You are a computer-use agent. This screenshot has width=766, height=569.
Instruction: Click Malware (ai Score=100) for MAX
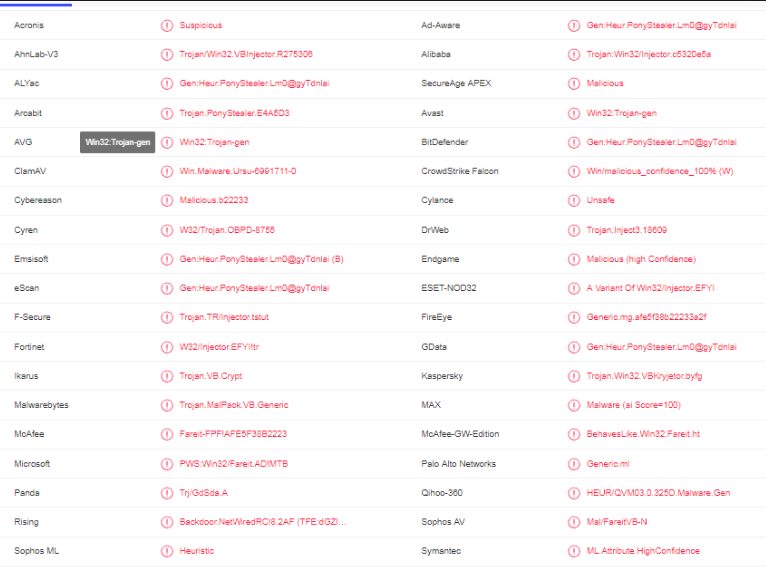[x=633, y=405]
